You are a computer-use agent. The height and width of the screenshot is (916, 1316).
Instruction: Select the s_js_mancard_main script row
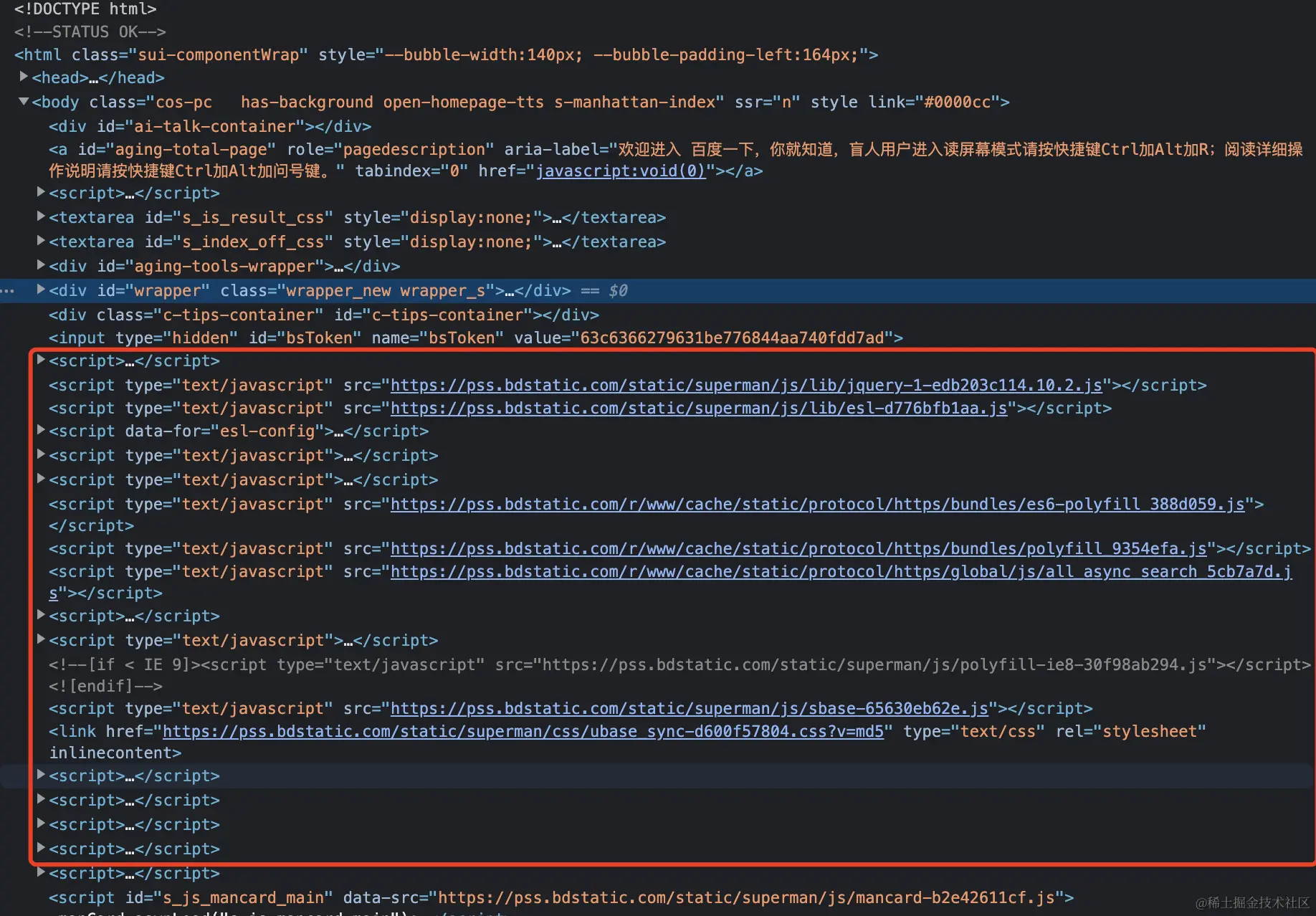click(561, 897)
